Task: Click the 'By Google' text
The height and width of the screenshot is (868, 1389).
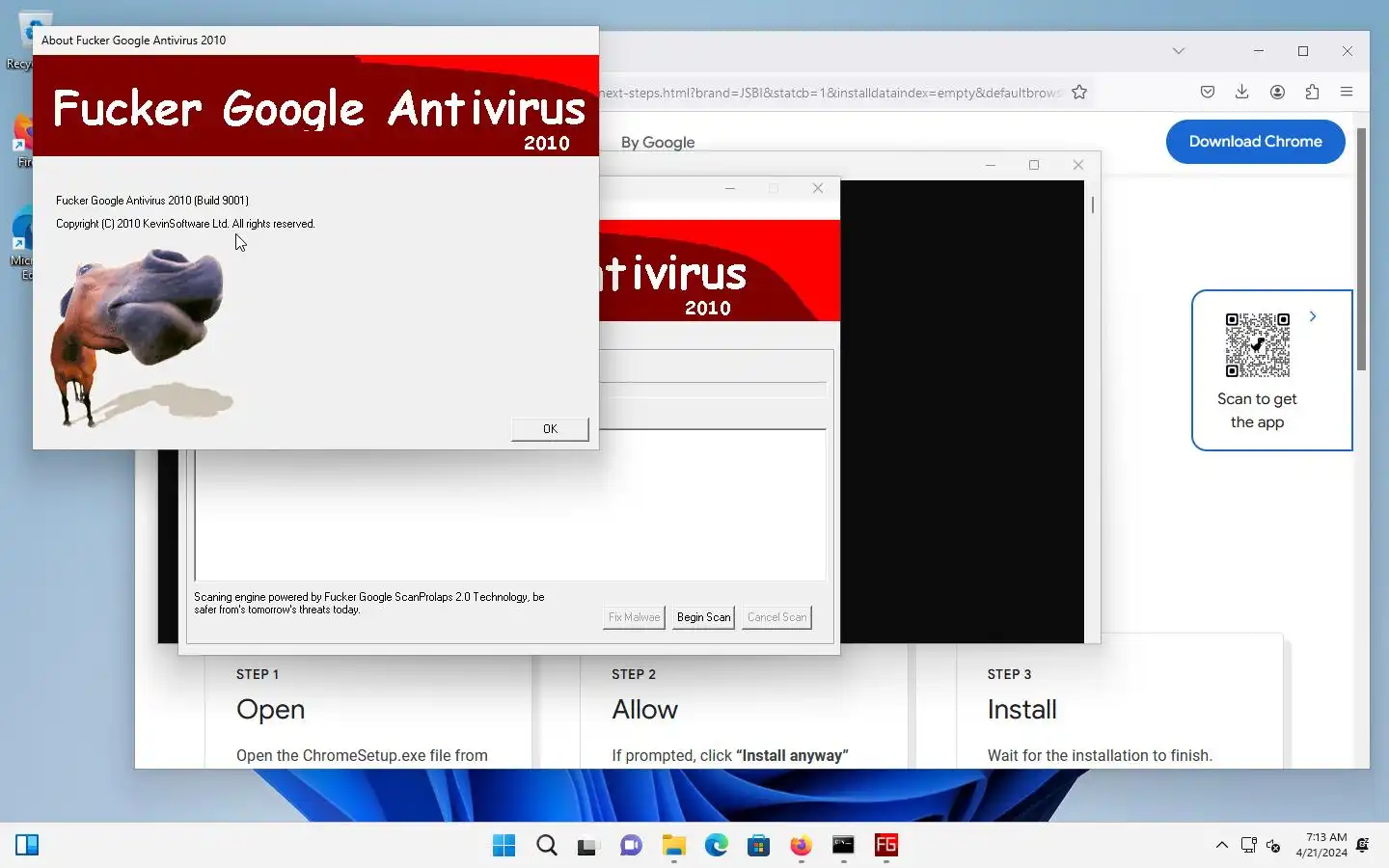Action: (x=658, y=143)
